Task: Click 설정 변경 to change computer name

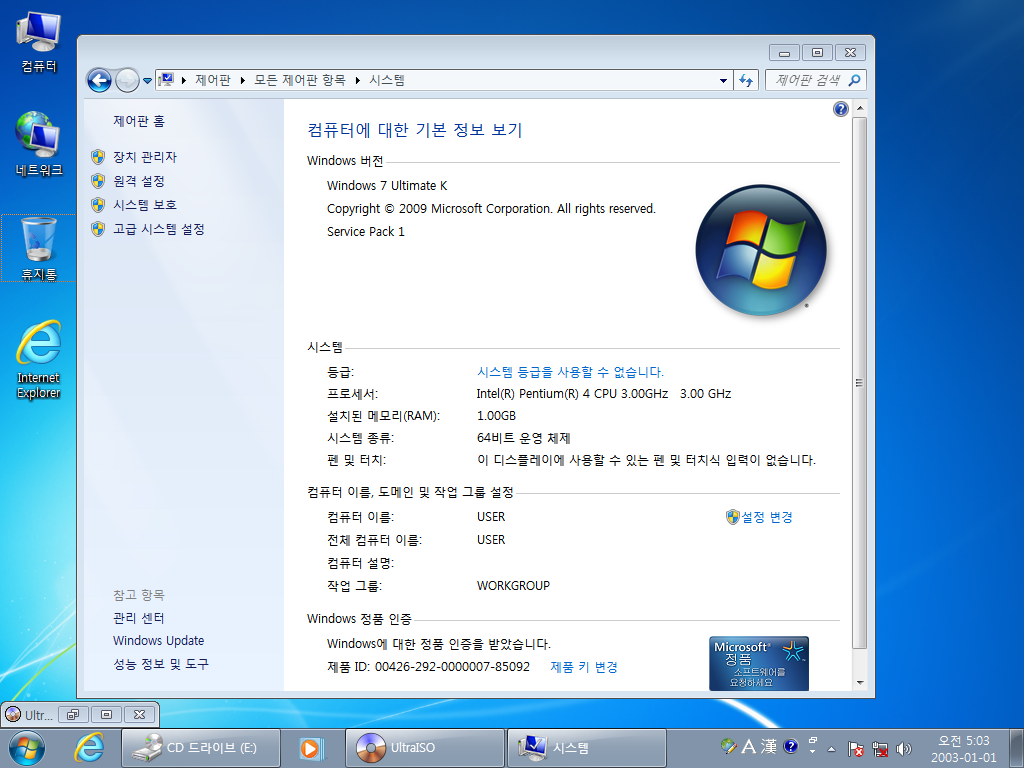Action: 767,517
